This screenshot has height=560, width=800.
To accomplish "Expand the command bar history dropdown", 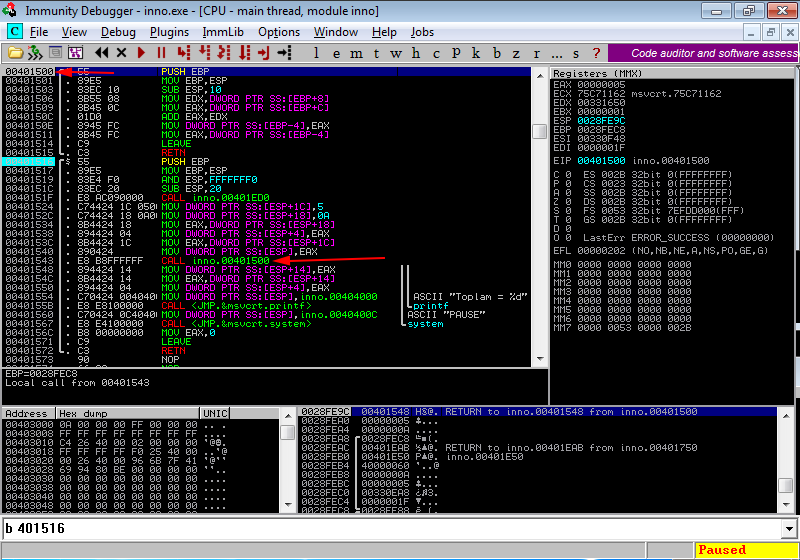I will click(x=790, y=529).
